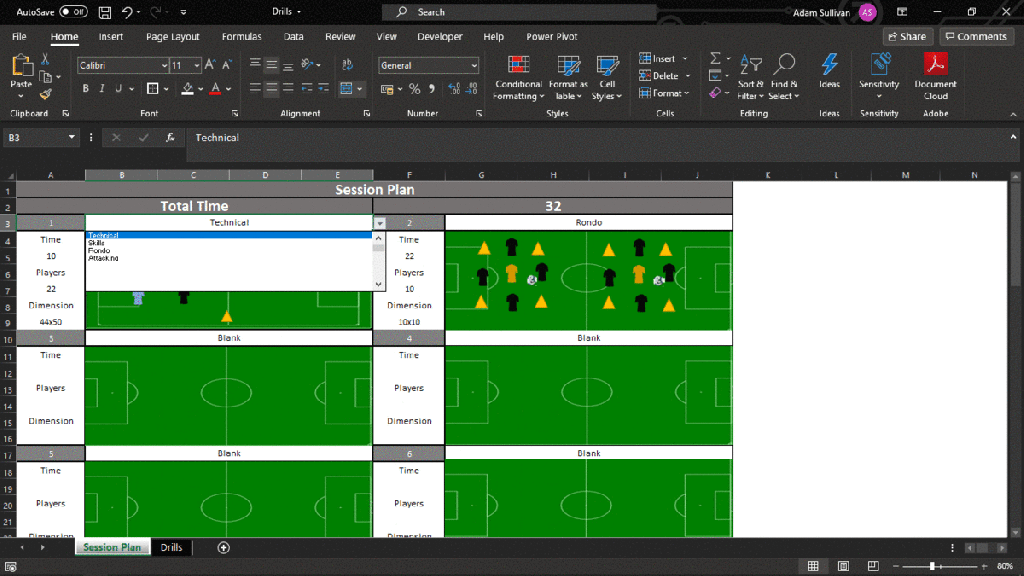Click the Insert Function fx icon
This screenshot has height=576, width=1024.
click(171, 137)
